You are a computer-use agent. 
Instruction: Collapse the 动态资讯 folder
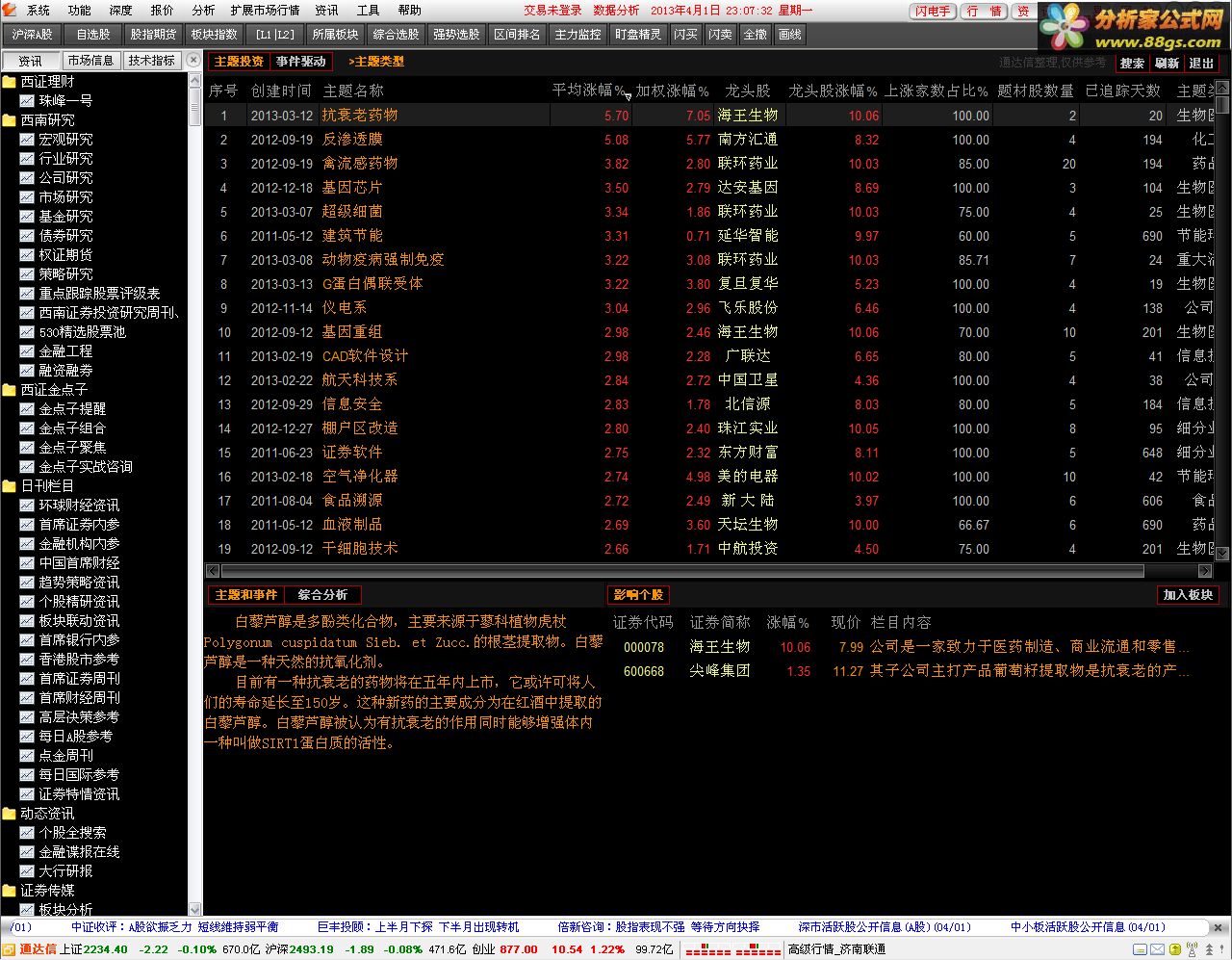[10, 814]
